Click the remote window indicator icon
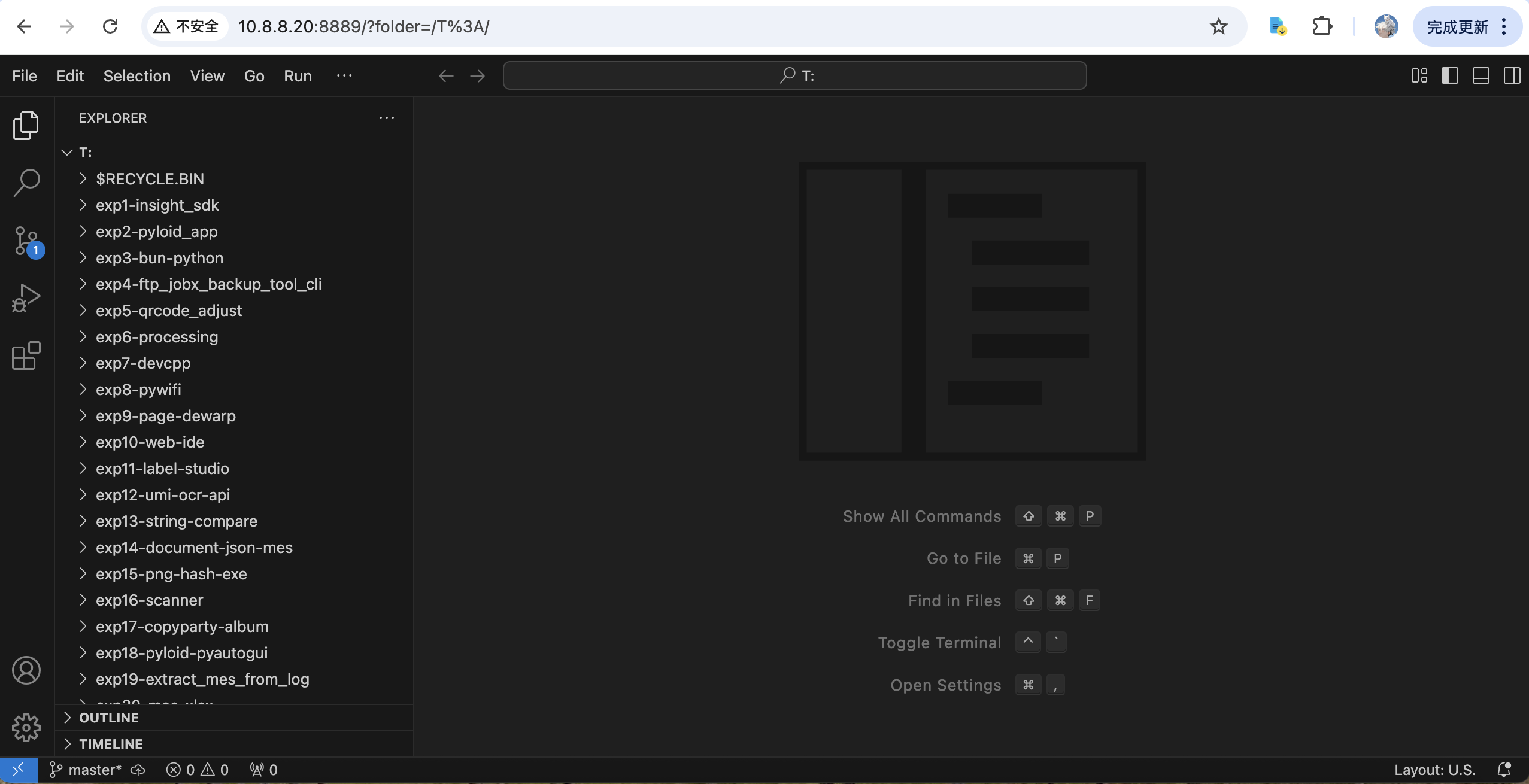 point(19,770)
